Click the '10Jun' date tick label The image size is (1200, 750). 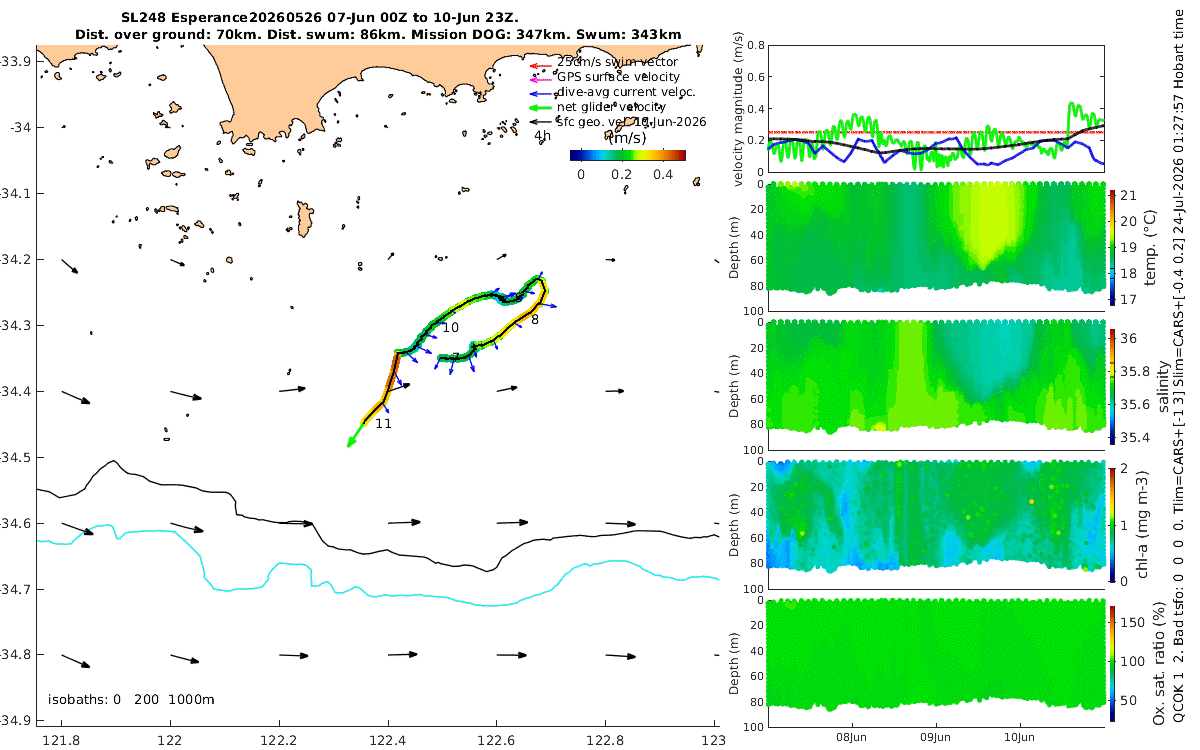point(1020,736)
